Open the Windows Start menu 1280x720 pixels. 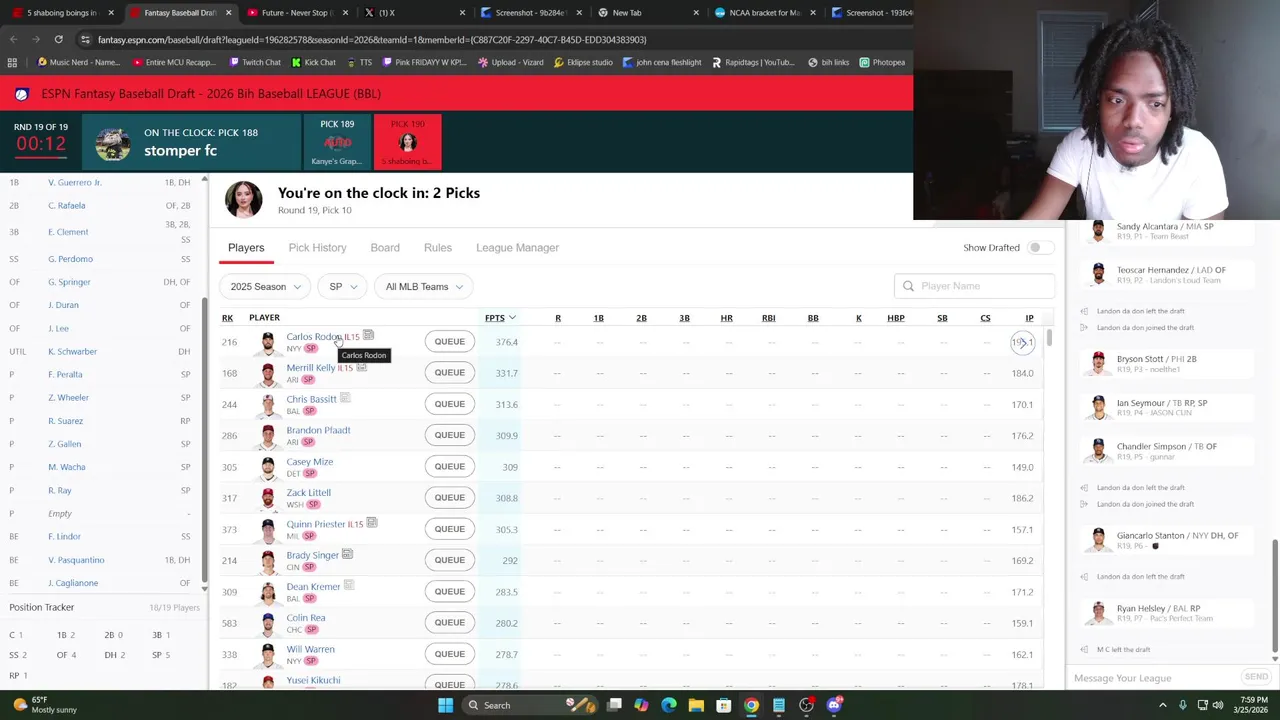445,705
